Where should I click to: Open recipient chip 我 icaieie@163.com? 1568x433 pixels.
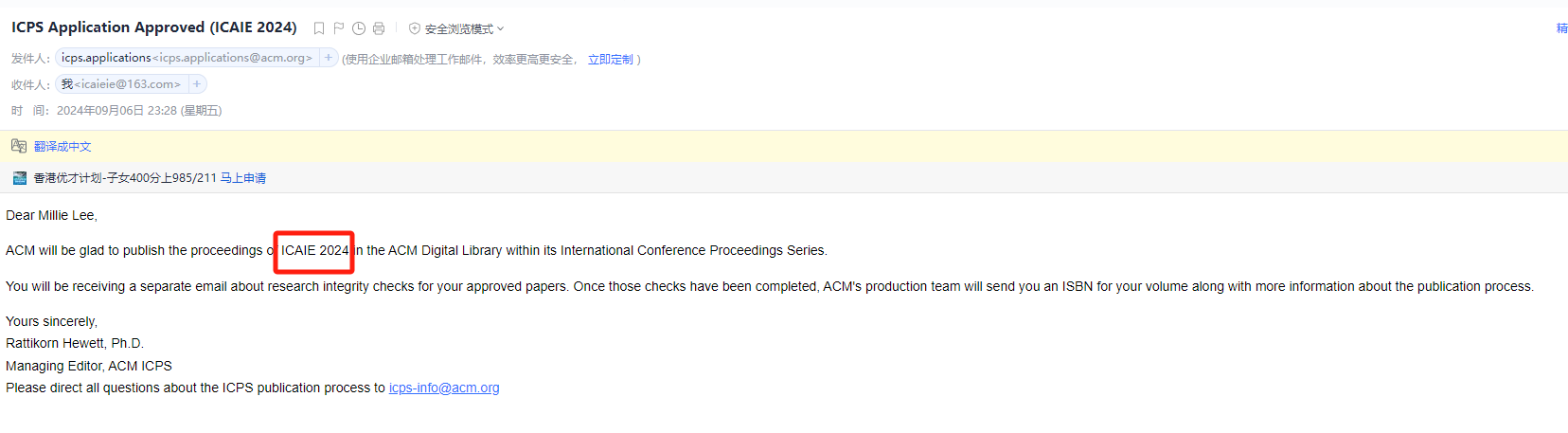point(121,84)
